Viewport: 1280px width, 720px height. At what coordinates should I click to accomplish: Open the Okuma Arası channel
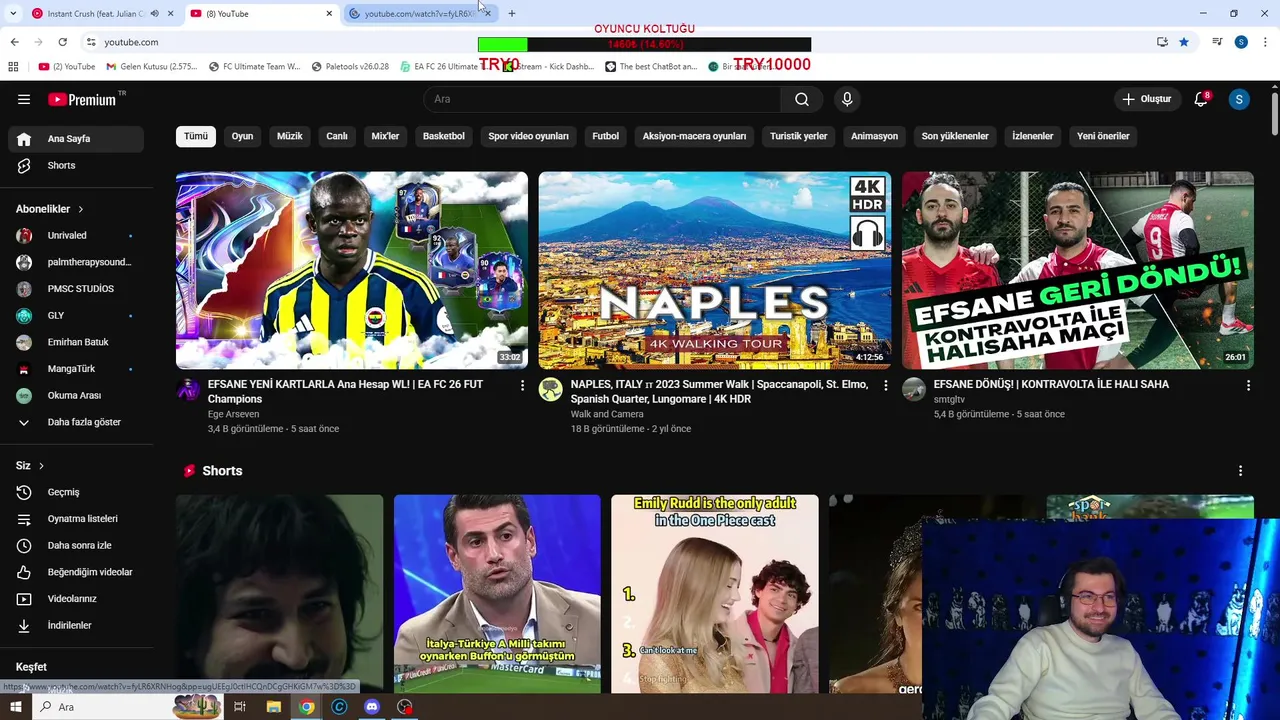click(x=76, y=395)
